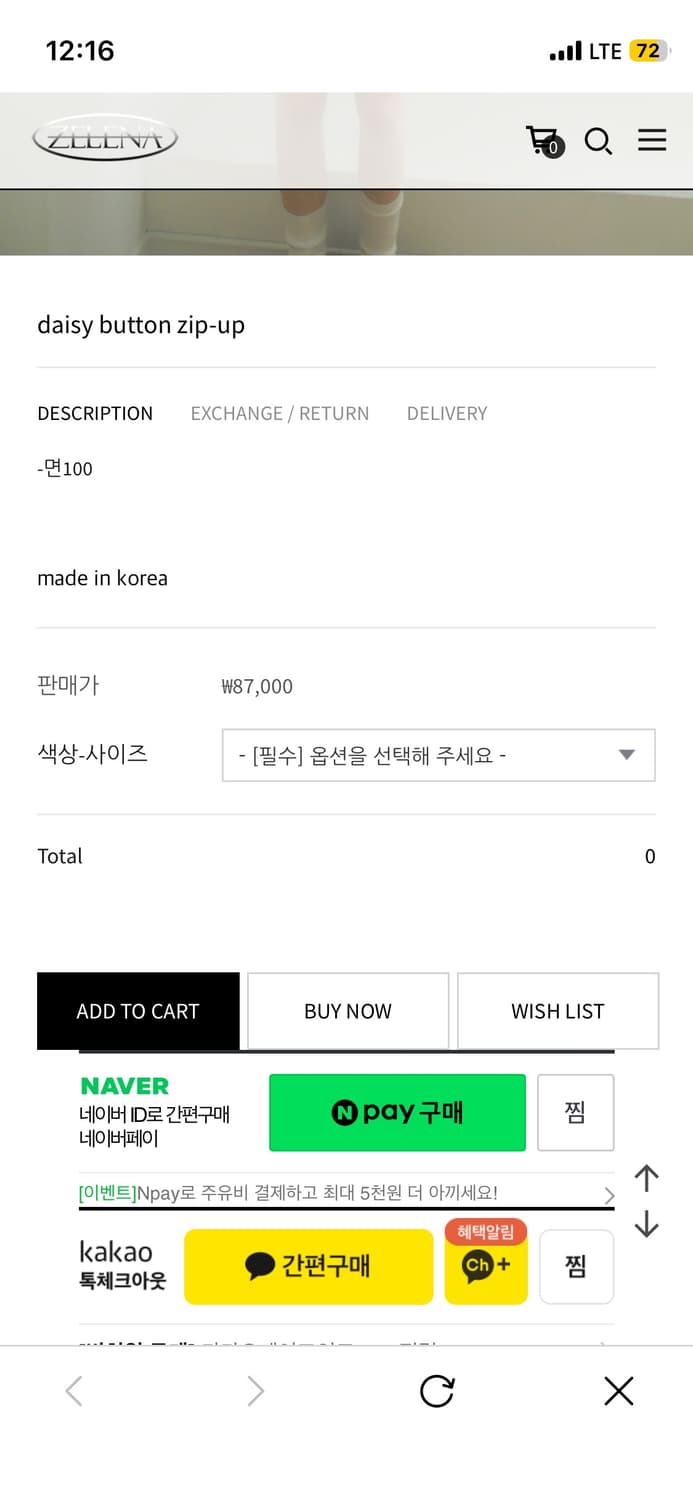
Task: Click the Npay 구매 green button
Action: [397, 1112]
